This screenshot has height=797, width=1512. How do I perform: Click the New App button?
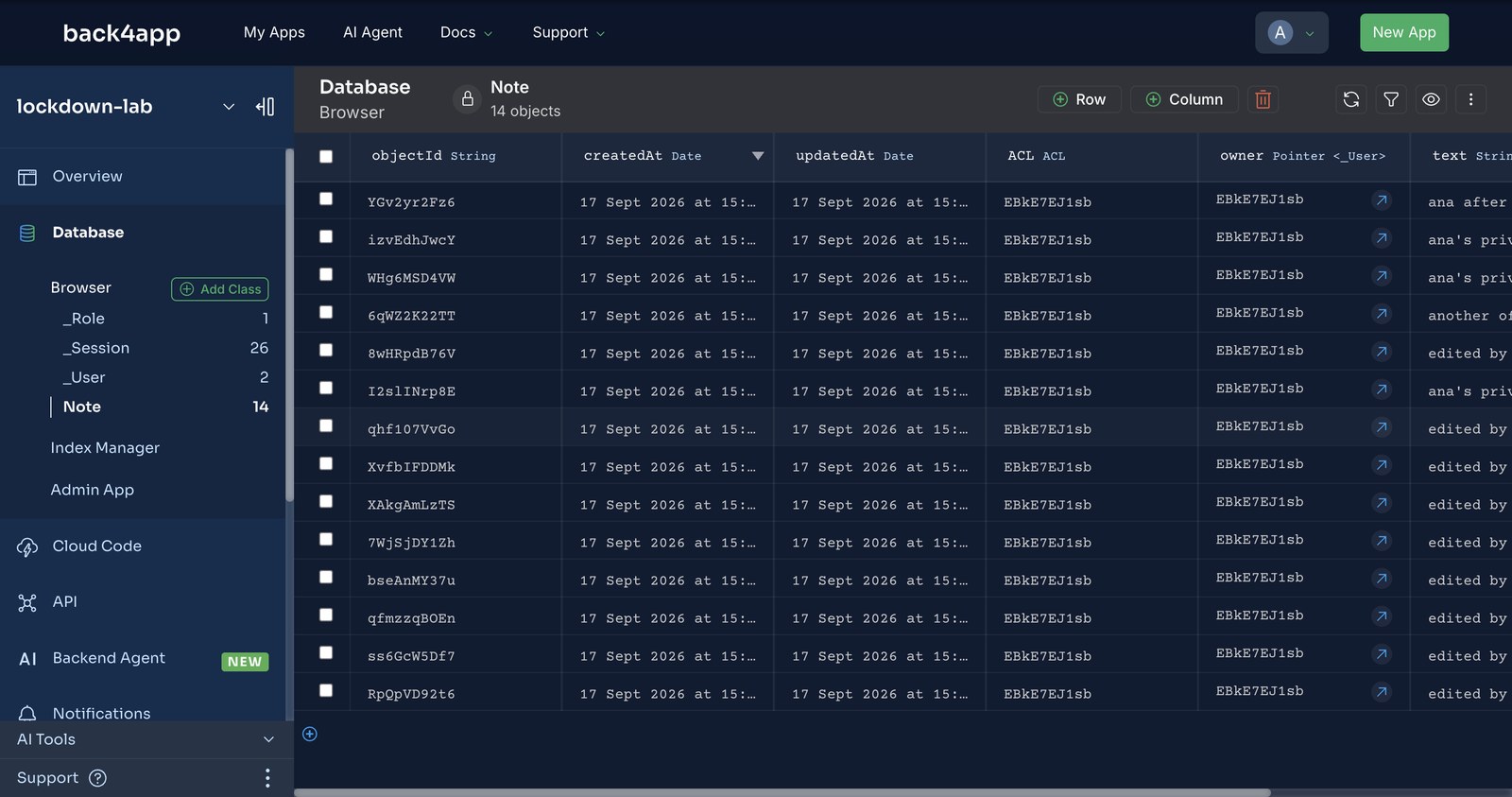(1404, 32)
